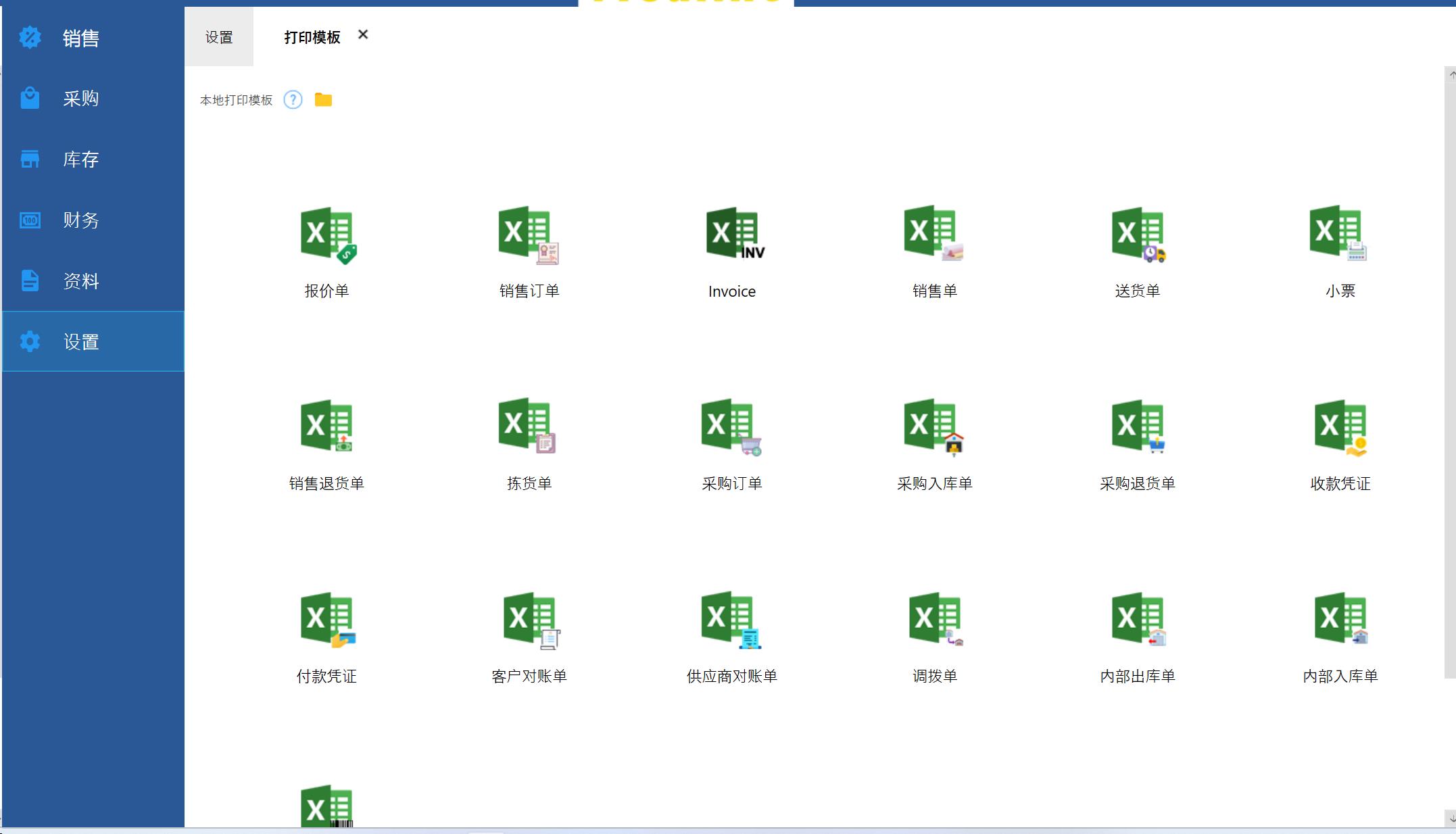Click the 销售退货单 label text

[326, 484]
